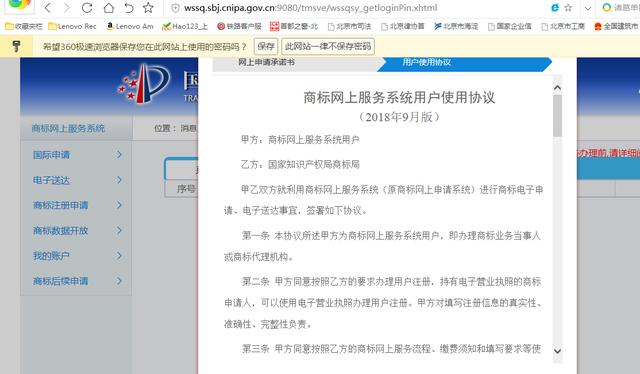
Task: Open the 北京市海淀 bookmark
Action: (456, 26)
